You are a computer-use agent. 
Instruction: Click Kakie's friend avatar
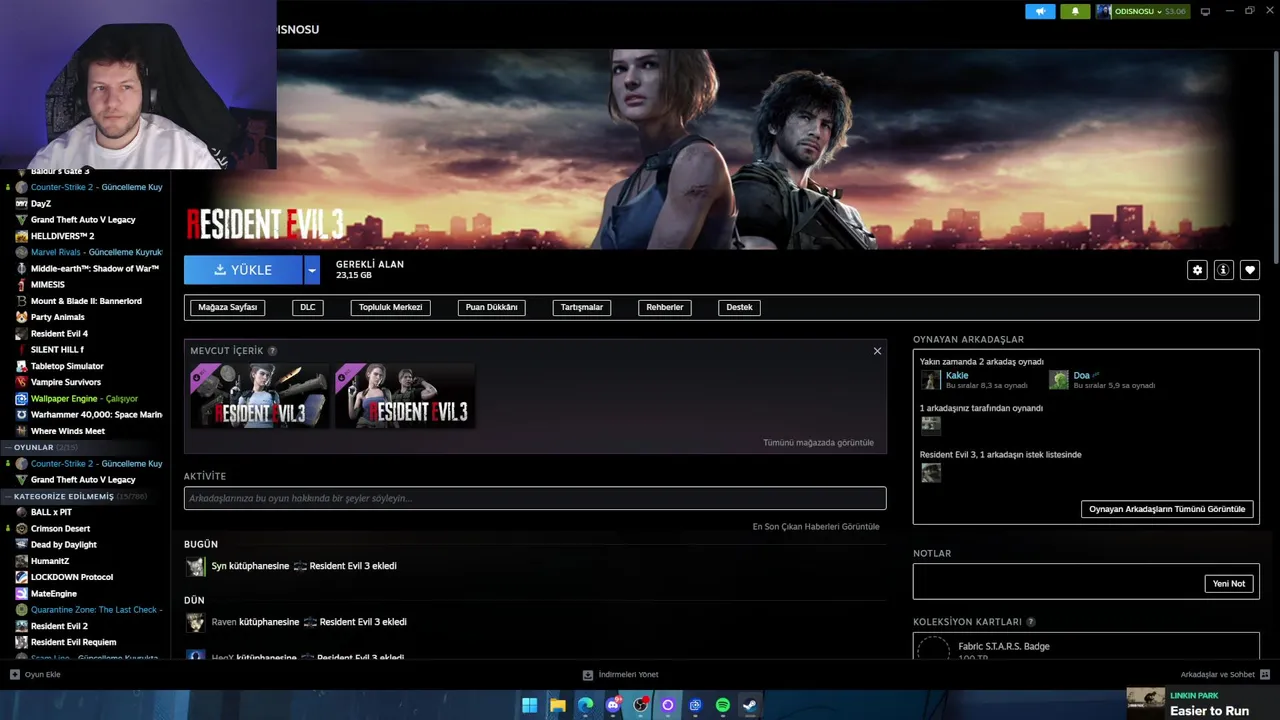931,380
